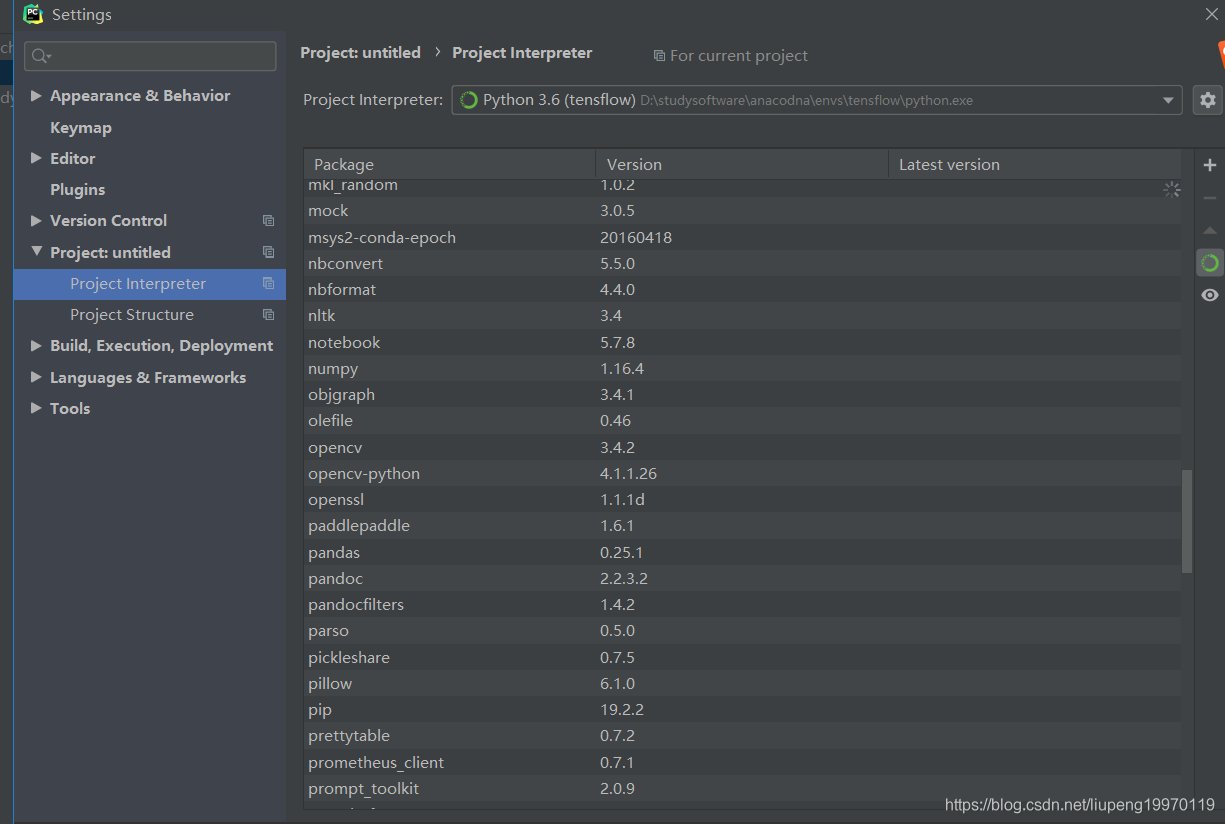The width and height of the screenshot is (1225, 824).
Task: Collapse the Project: untitled section
Action: [x=36, y=252]
